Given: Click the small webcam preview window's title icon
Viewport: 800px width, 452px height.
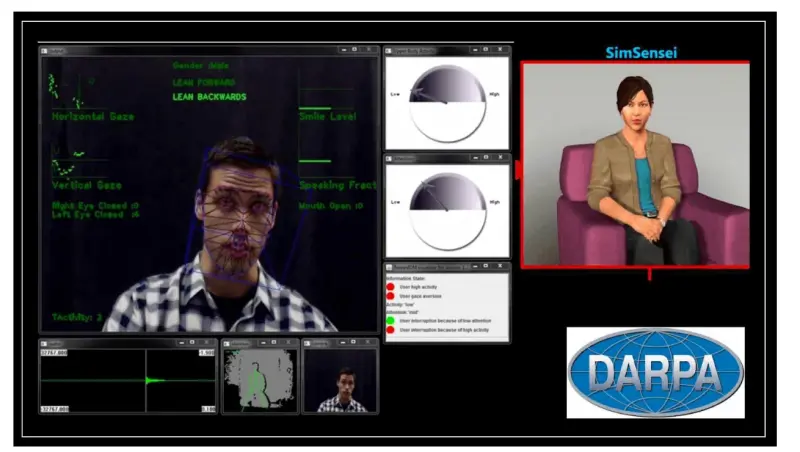Looking at the screenshot, I should [x=308, y=343].
